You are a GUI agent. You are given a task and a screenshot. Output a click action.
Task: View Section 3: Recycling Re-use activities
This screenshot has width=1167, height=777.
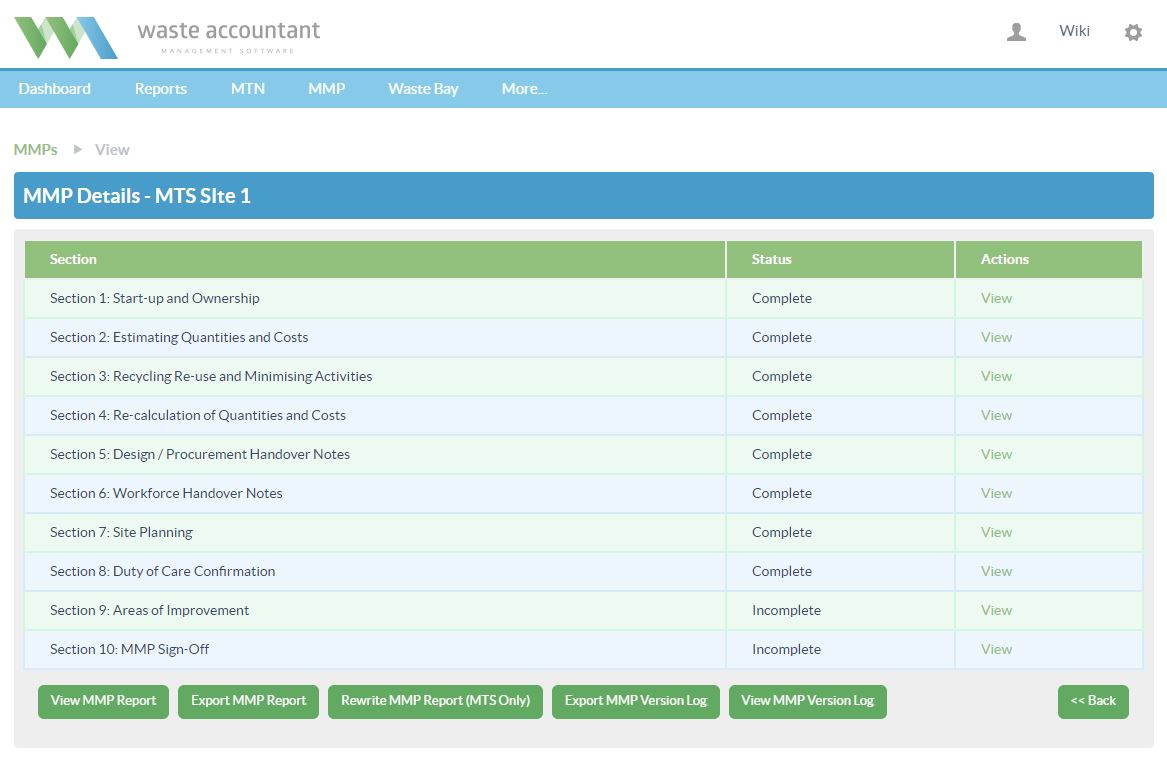[996, 376]
